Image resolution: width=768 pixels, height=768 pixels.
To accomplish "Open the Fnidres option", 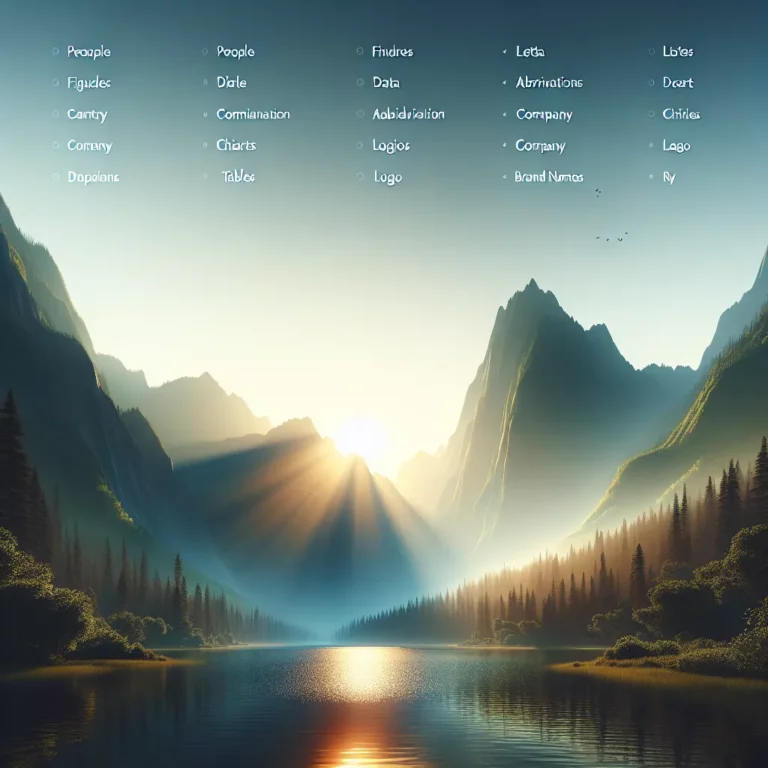I will pos(392,51).
